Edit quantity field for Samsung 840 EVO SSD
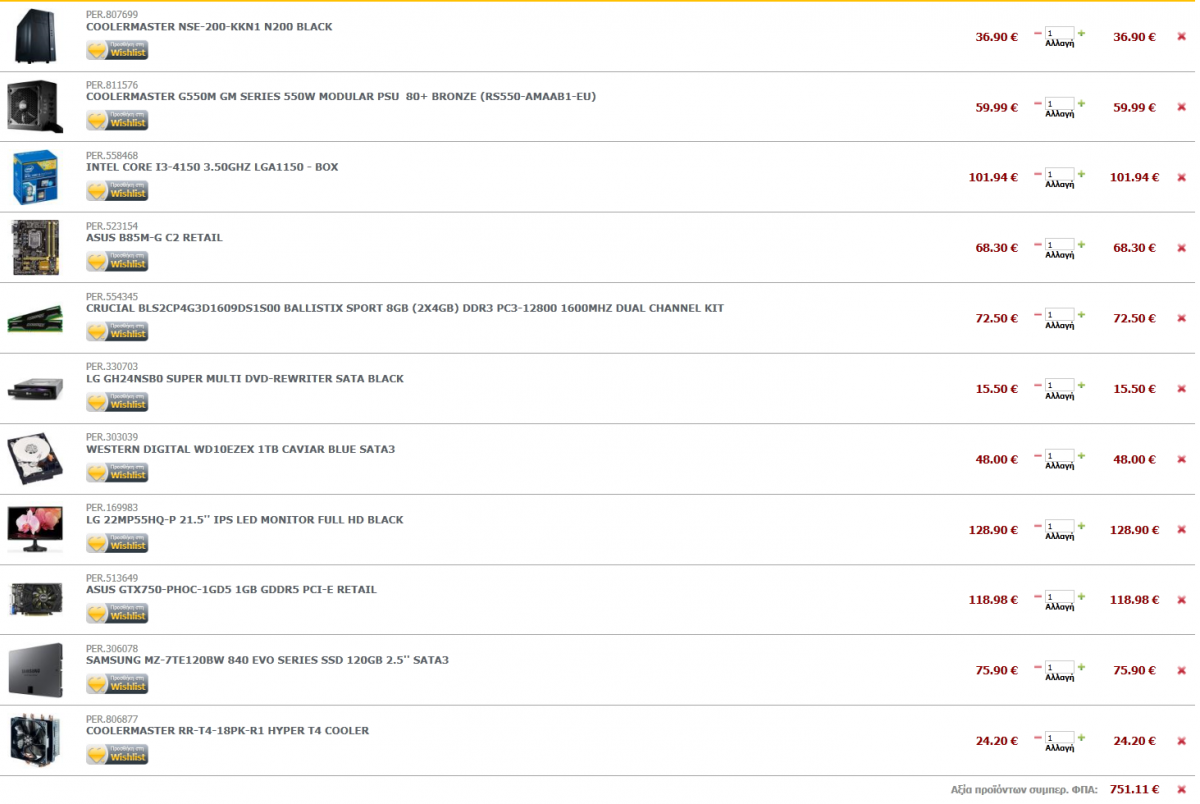1200x804 pixels. tap(1059, 666)
